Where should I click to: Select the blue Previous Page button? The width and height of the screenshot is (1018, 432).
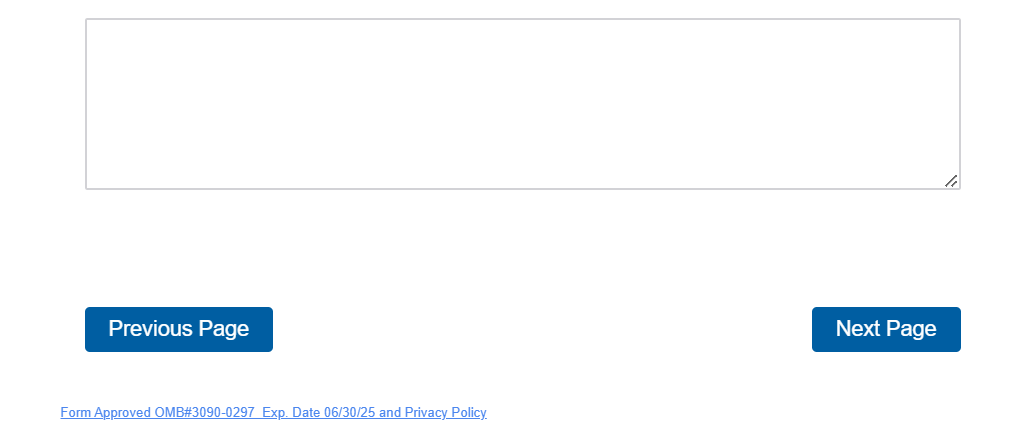point(178,329)
